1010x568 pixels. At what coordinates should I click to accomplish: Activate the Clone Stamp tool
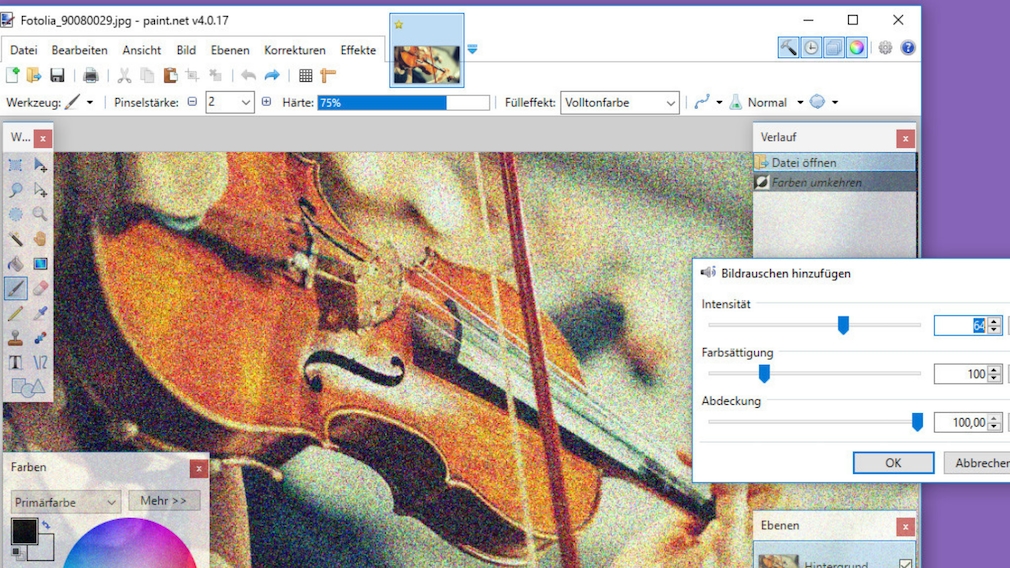[x=16, y=338]
